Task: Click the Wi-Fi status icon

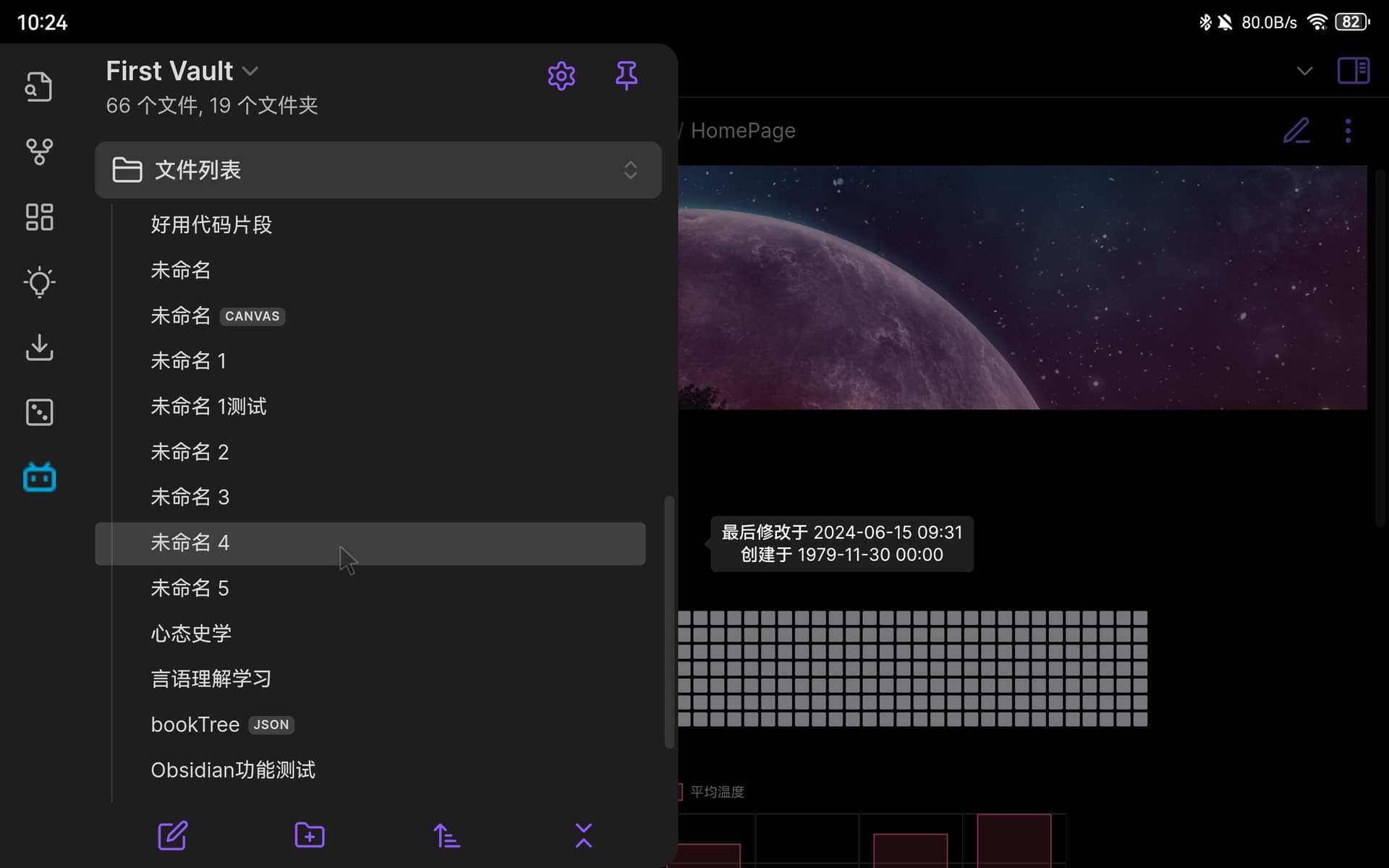Action: 1317,22
